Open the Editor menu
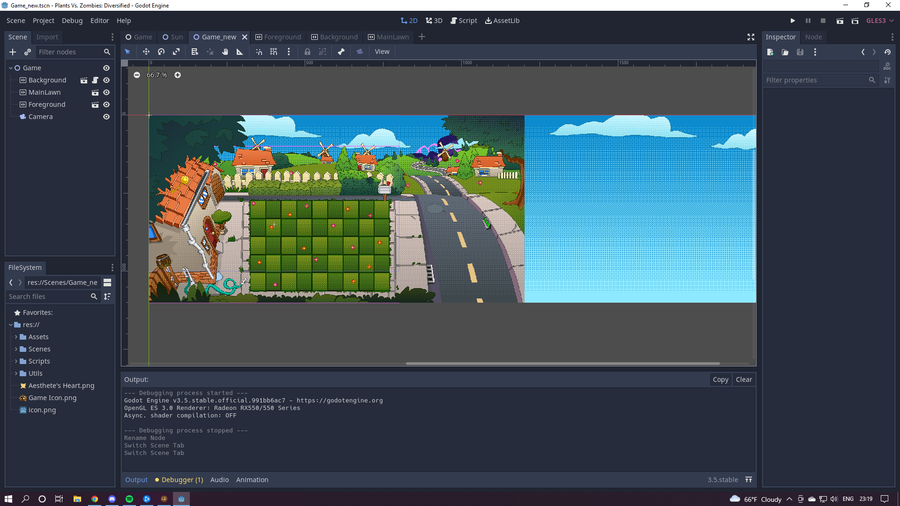 tap(99, 21)
